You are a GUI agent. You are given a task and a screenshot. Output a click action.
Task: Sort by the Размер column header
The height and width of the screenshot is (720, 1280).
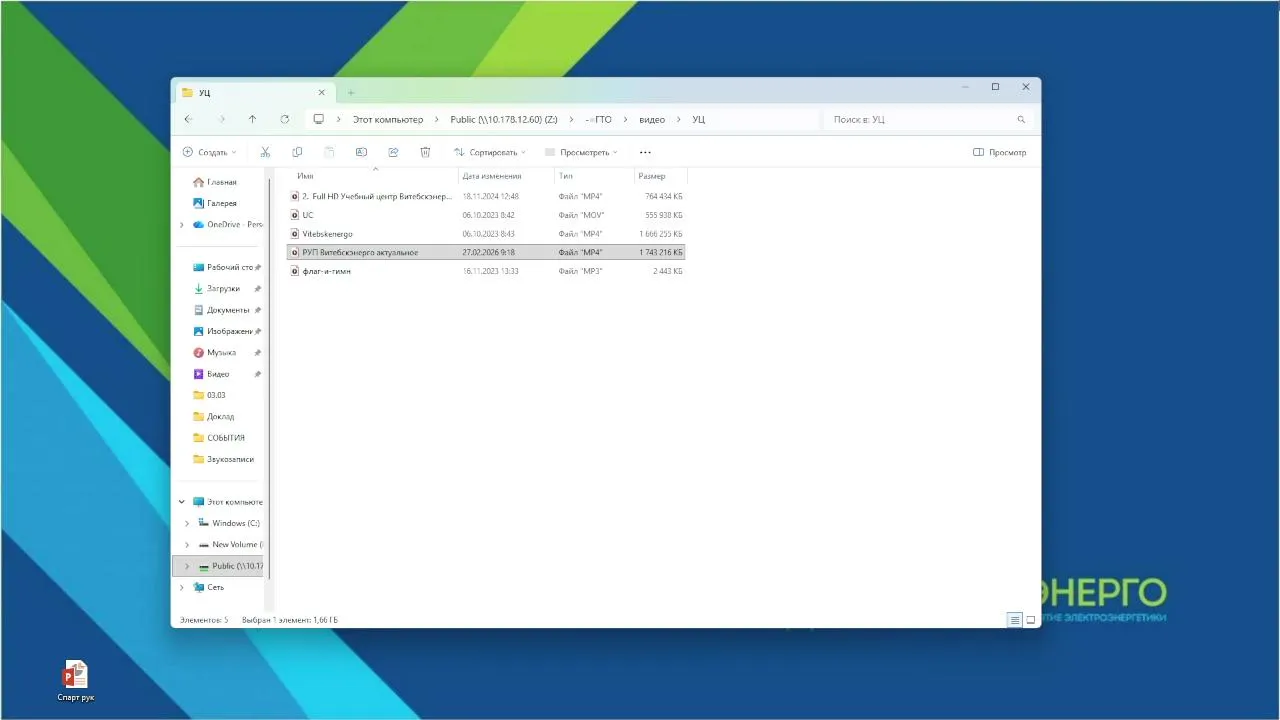pos(661,176)
